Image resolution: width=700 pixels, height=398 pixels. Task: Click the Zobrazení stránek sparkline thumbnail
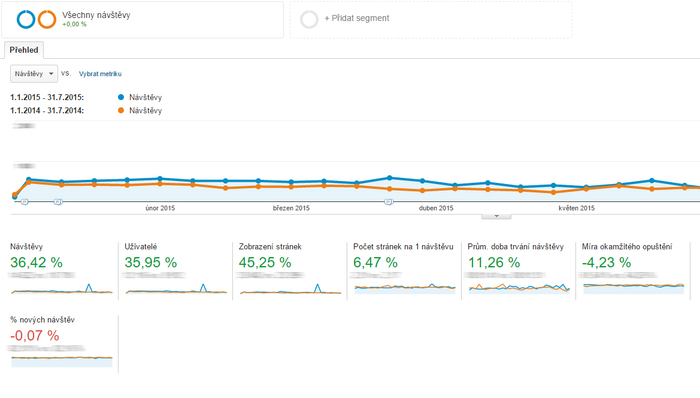pyautogui.click(x=290, y=289)
